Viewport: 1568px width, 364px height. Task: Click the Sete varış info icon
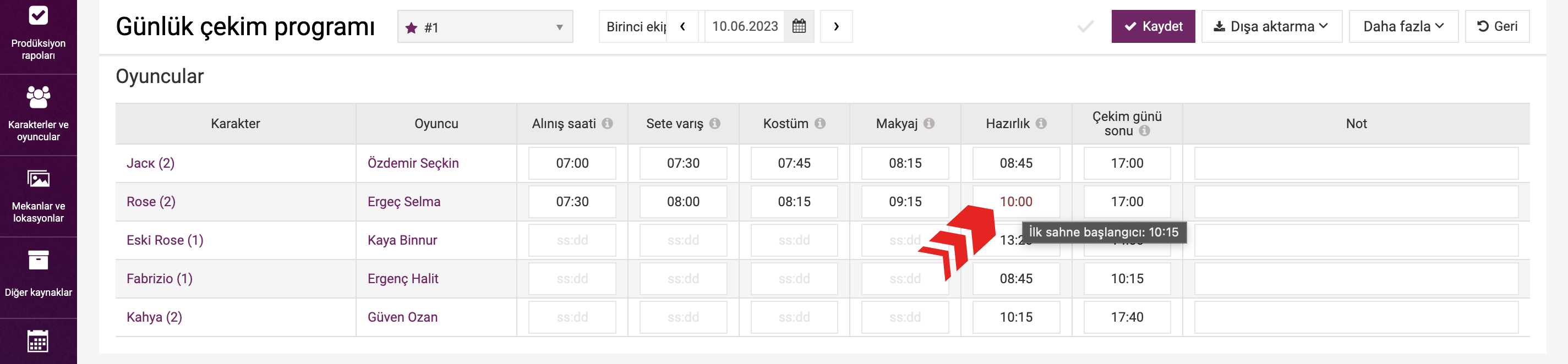click(714, 123)
